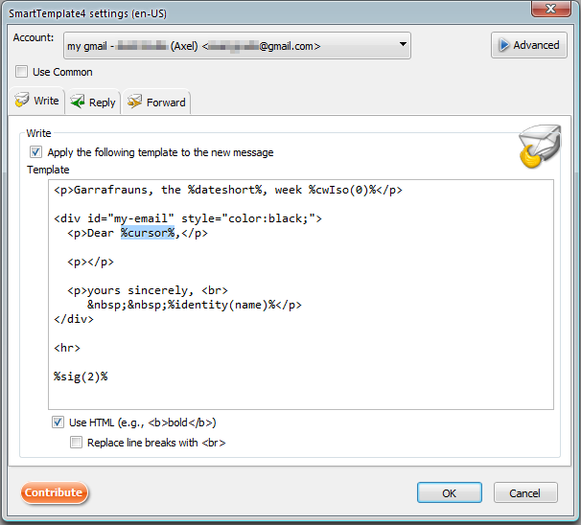Enable the Use Common checkbox
This screenshot has width=581, height=525.
pyautogui.click(x=21, y=72)
